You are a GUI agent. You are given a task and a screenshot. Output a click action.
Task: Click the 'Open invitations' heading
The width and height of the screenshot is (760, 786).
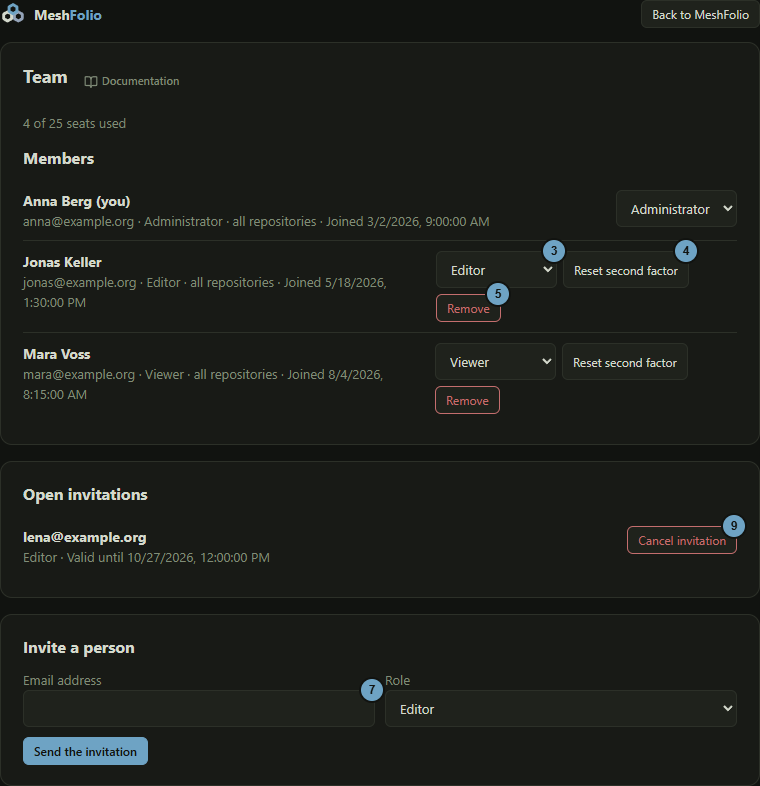tap(85, 494)
